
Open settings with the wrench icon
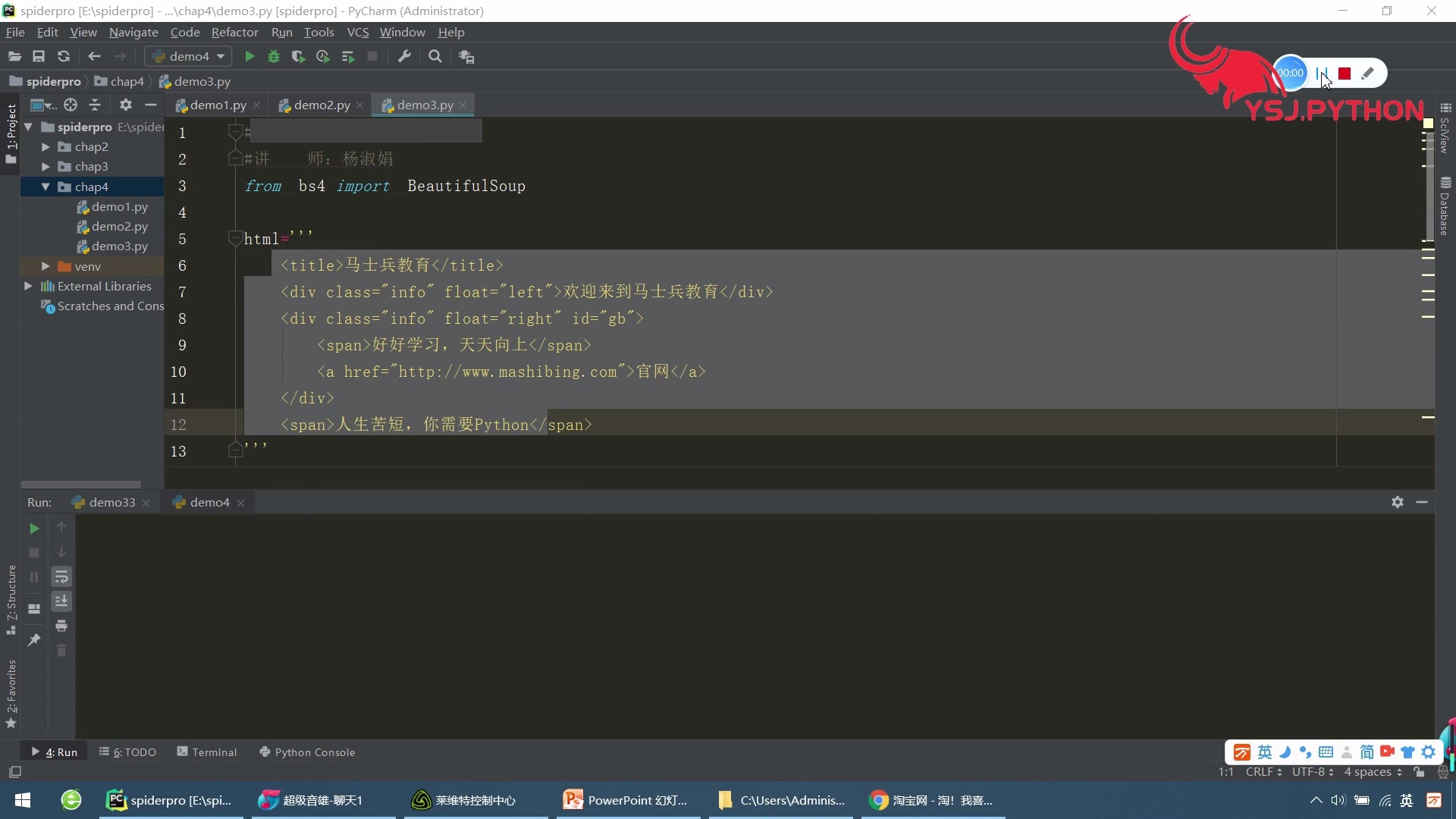pos(404,56)
